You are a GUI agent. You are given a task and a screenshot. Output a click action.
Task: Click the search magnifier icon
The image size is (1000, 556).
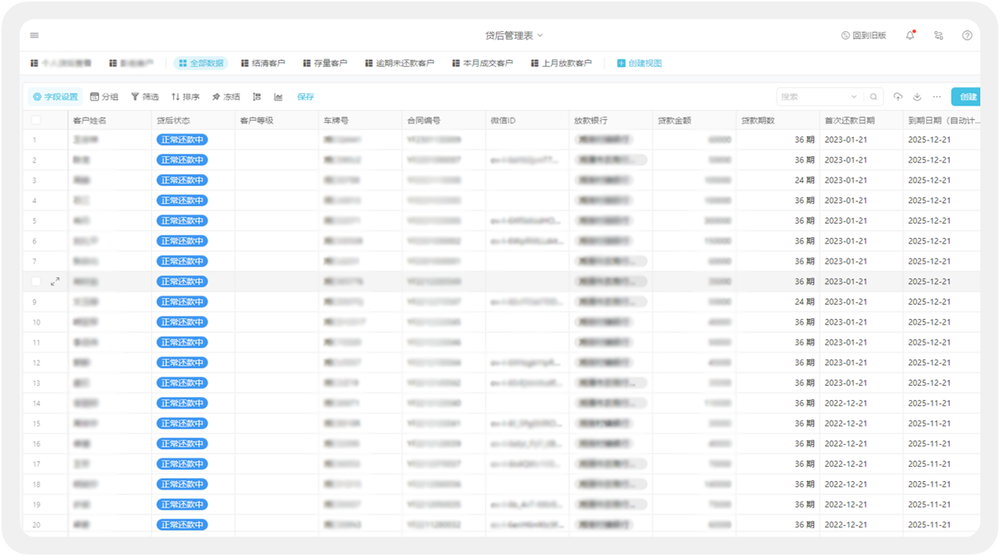pos(874,97)
